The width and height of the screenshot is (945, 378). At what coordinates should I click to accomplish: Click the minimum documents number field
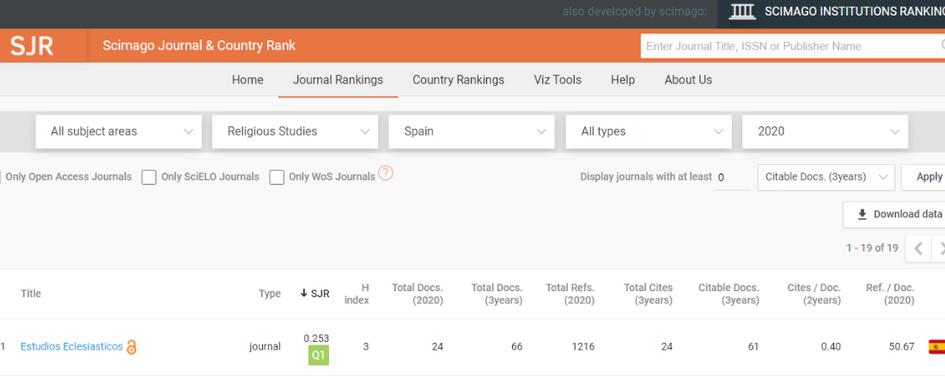[x=732, y=177]
